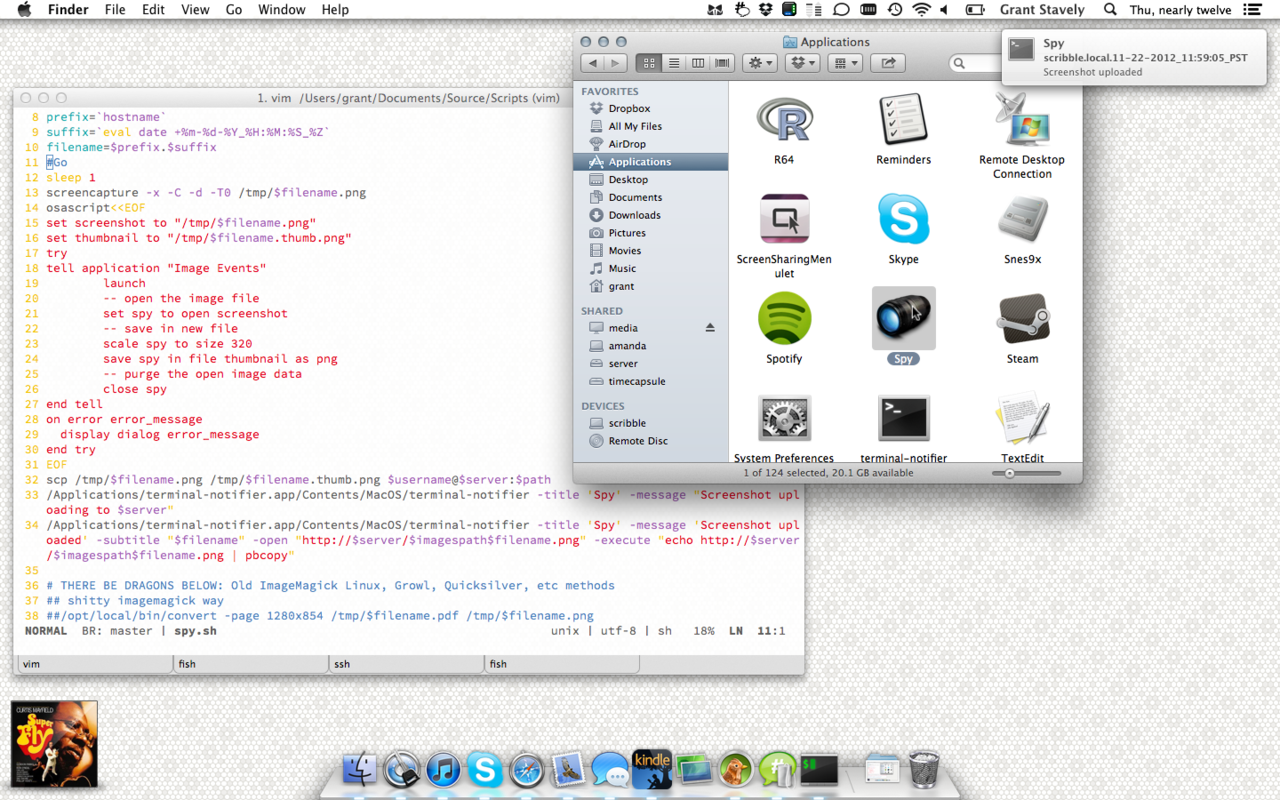The height and width of the screenshot is (800, 1280).
Task: Click the Super Fly album art thumbnail
Action: 54,744
